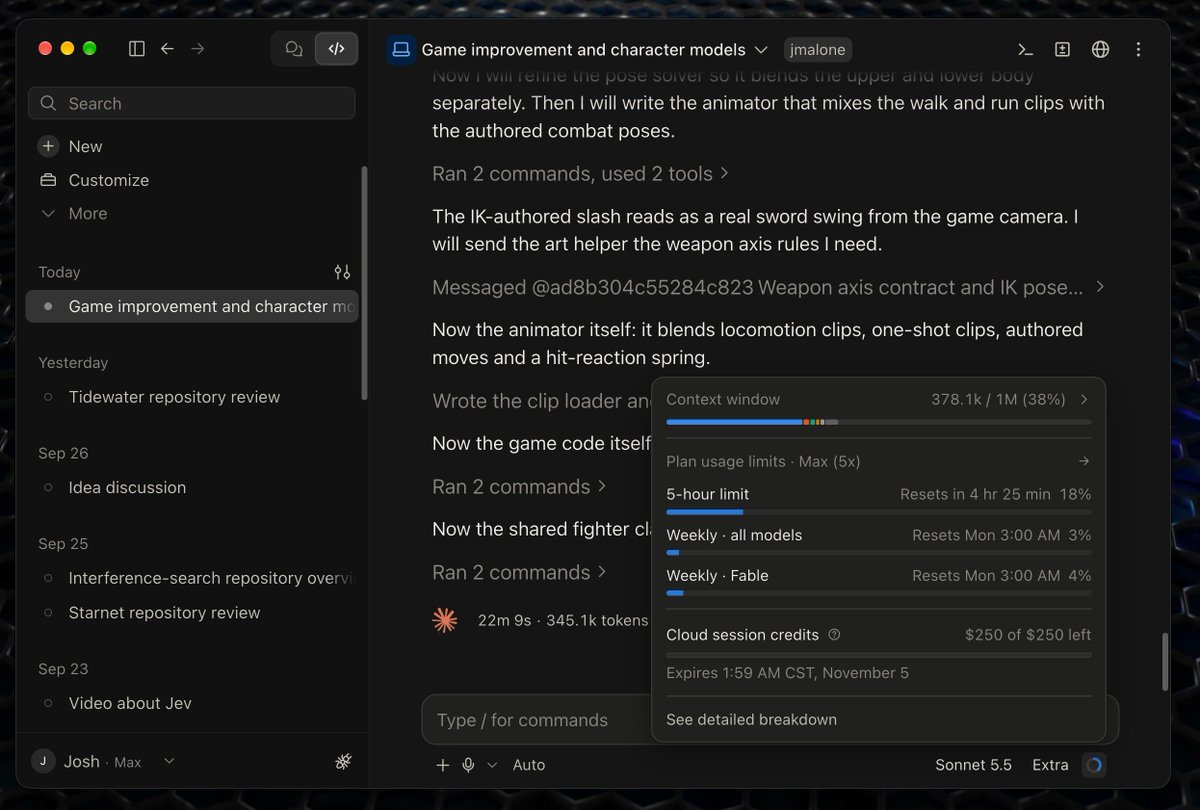This screenshot has height=810, width=1200.
Task: Click the sidebar vertical scrollbar
Action: click(x=364, y=283)
